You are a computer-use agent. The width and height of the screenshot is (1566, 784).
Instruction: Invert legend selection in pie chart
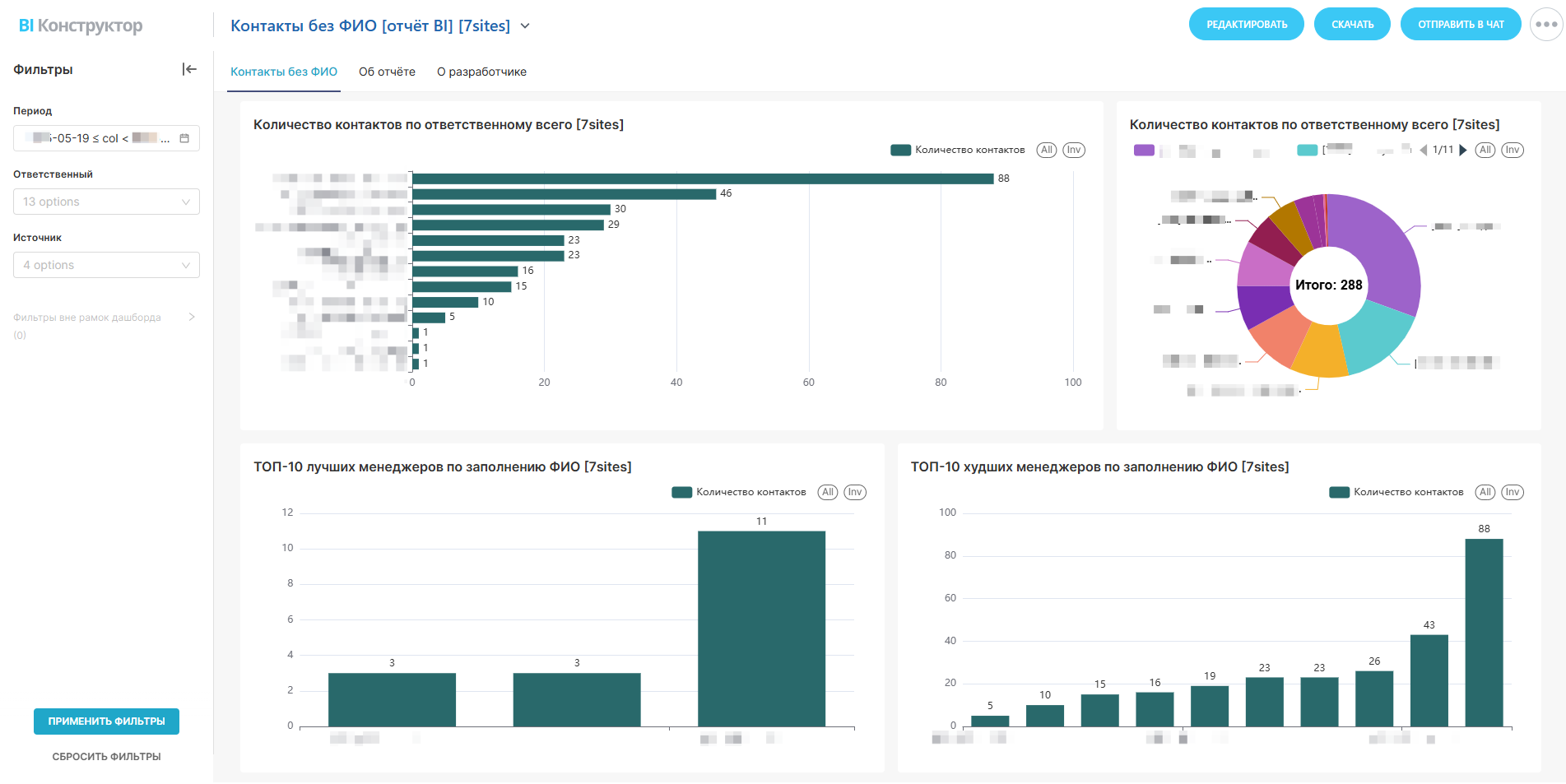1513,150
